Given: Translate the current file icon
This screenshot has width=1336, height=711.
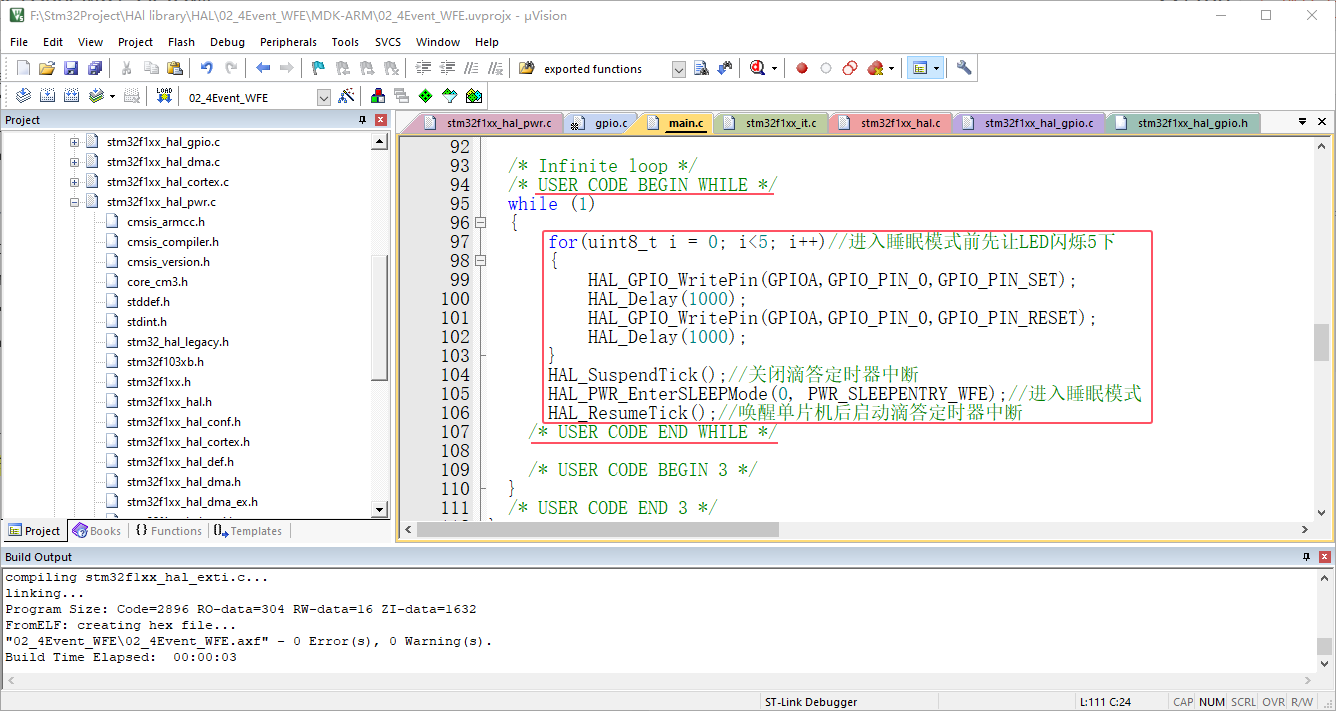Looking at the screenshot, I should click(x=23, y=96).
